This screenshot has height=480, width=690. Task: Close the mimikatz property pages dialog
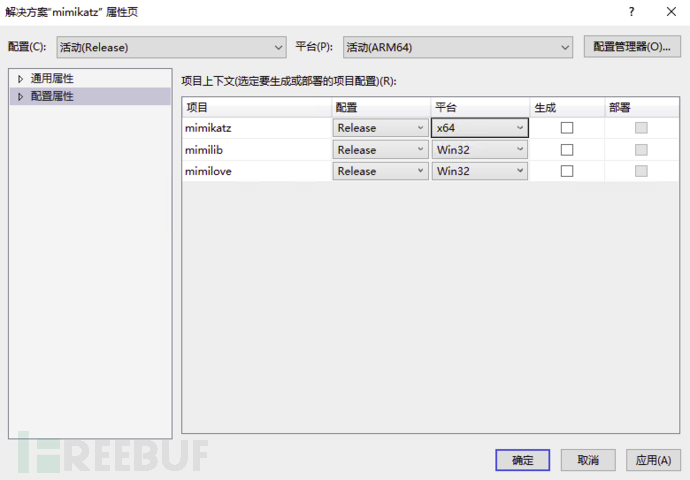671,12
